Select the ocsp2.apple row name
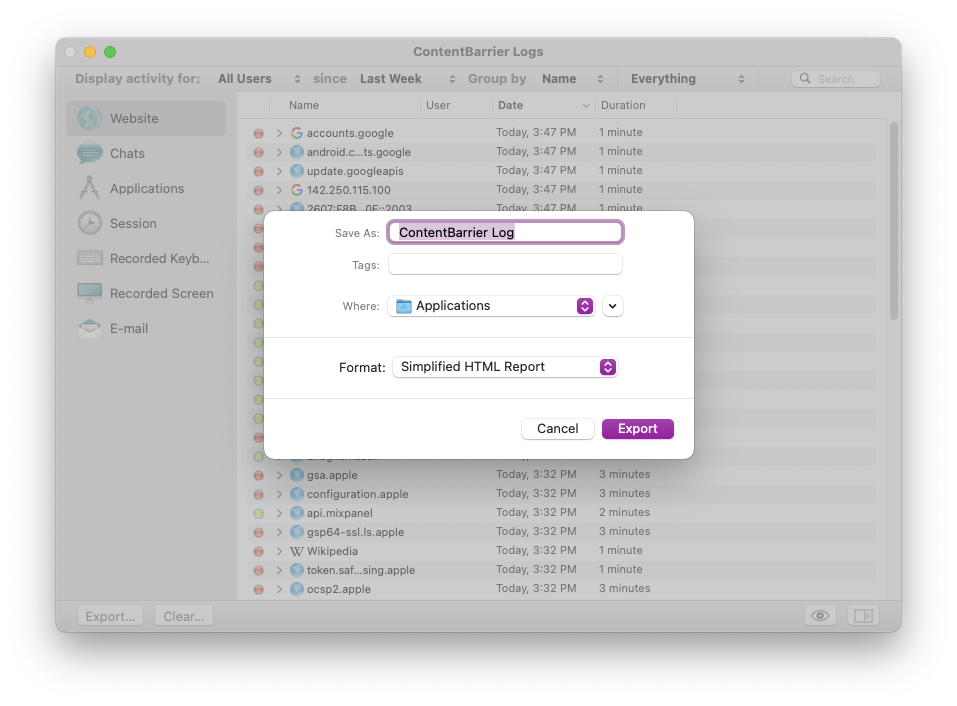 click(x=339, y=589)
